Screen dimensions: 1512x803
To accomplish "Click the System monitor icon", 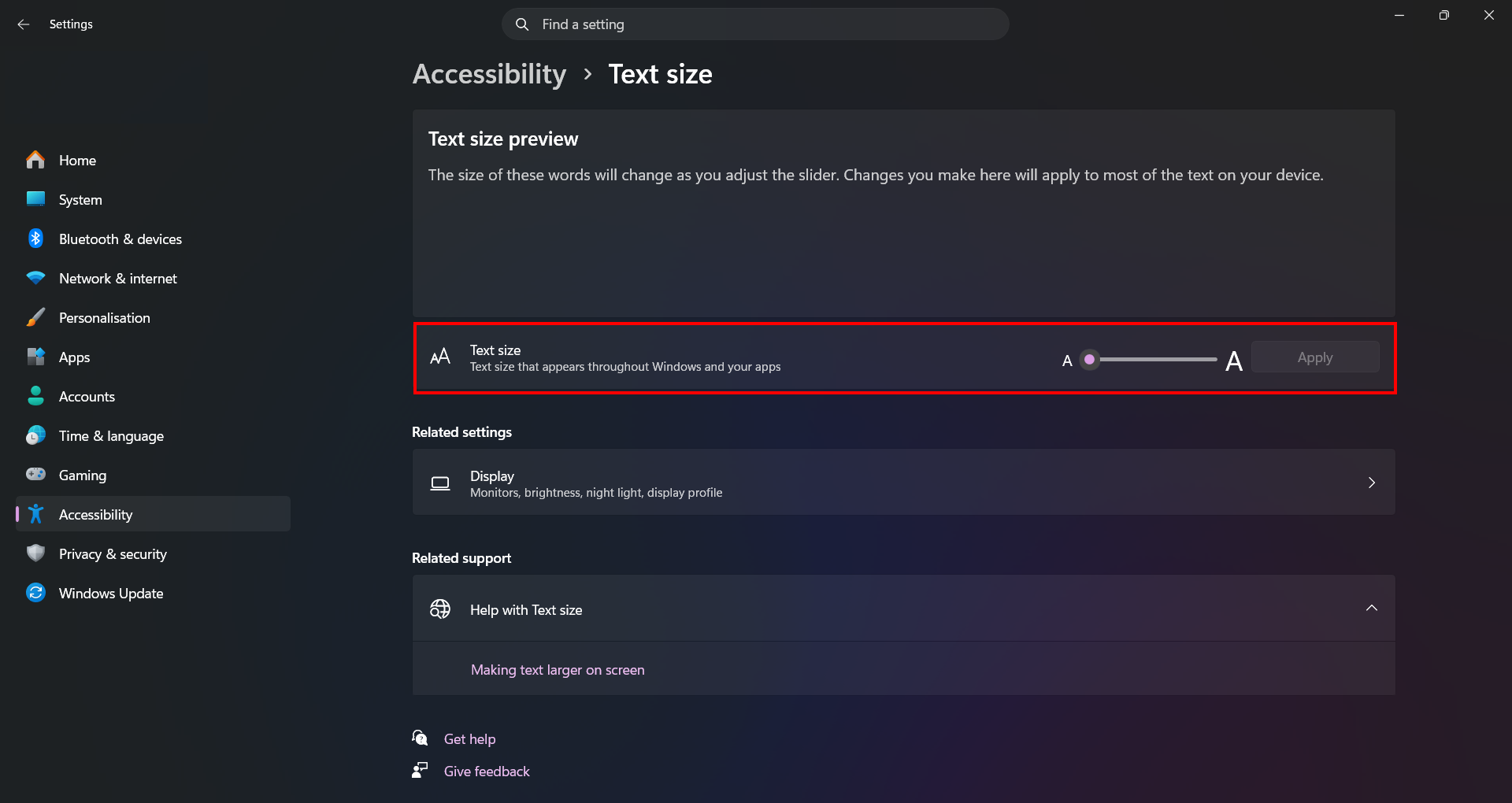I will [35, 199].
